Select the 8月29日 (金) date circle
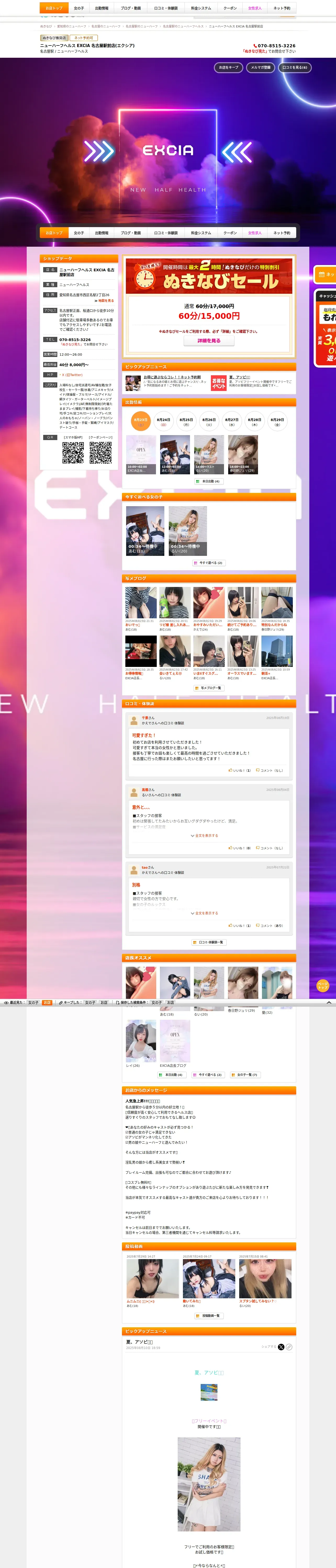Viewport: 336px width, 1568px height. (x=277, y=421)
